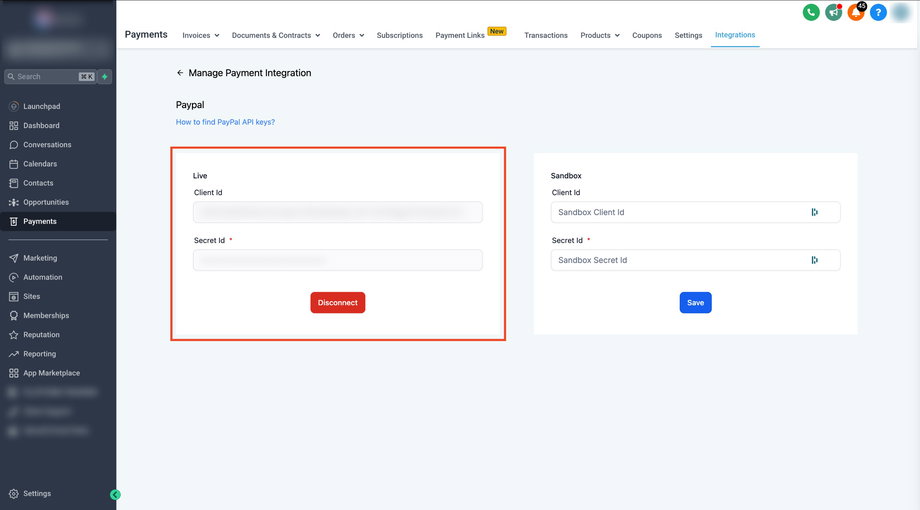Click the icon inside Sandbox Client Id field
Image resolution: width=920 pixels, height=510 pixels.
tap(815, 212)
